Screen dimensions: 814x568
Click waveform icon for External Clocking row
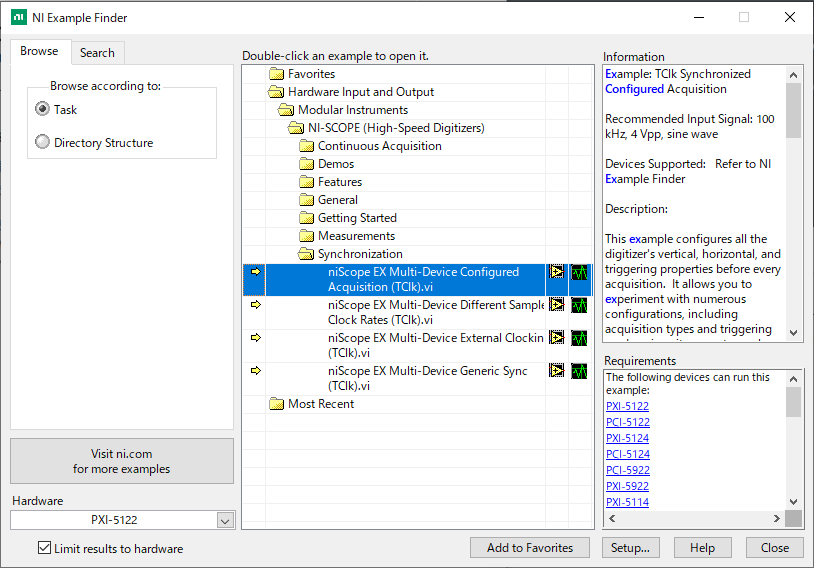click(579, 339)
